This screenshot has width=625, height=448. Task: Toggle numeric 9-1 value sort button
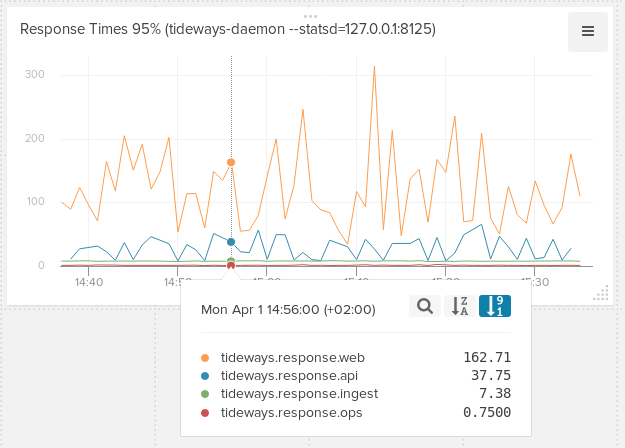[x=495, y=306]
